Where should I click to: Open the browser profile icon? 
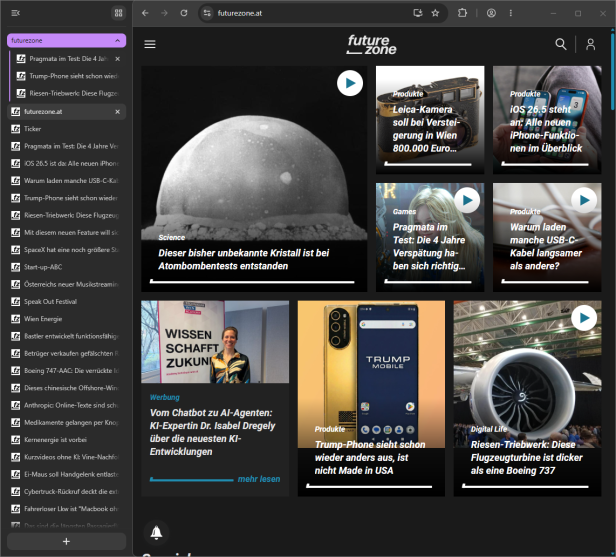pos(491,13)
